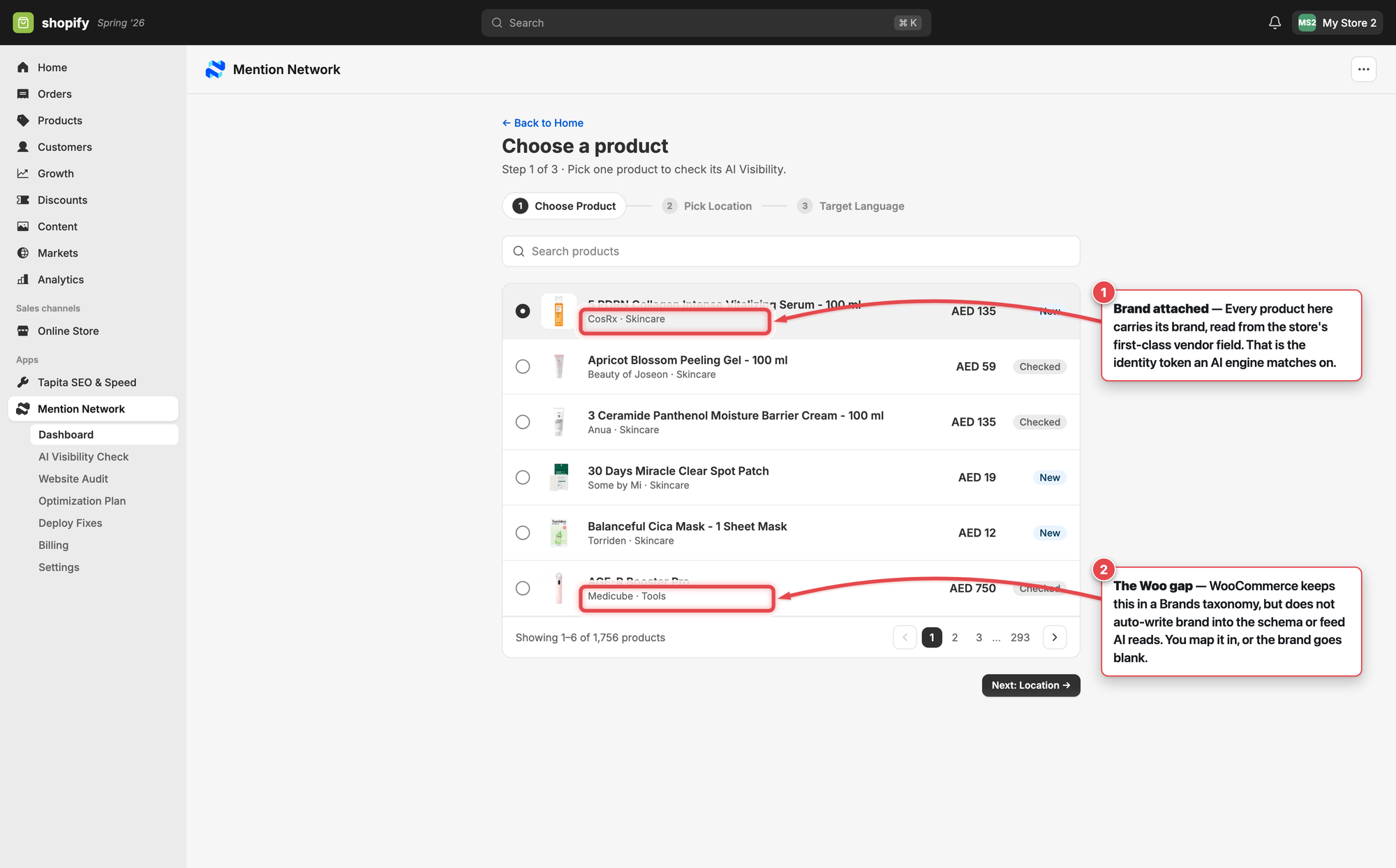Jump to page 293
The image size is (1396, 868).
pos(1020,638)
